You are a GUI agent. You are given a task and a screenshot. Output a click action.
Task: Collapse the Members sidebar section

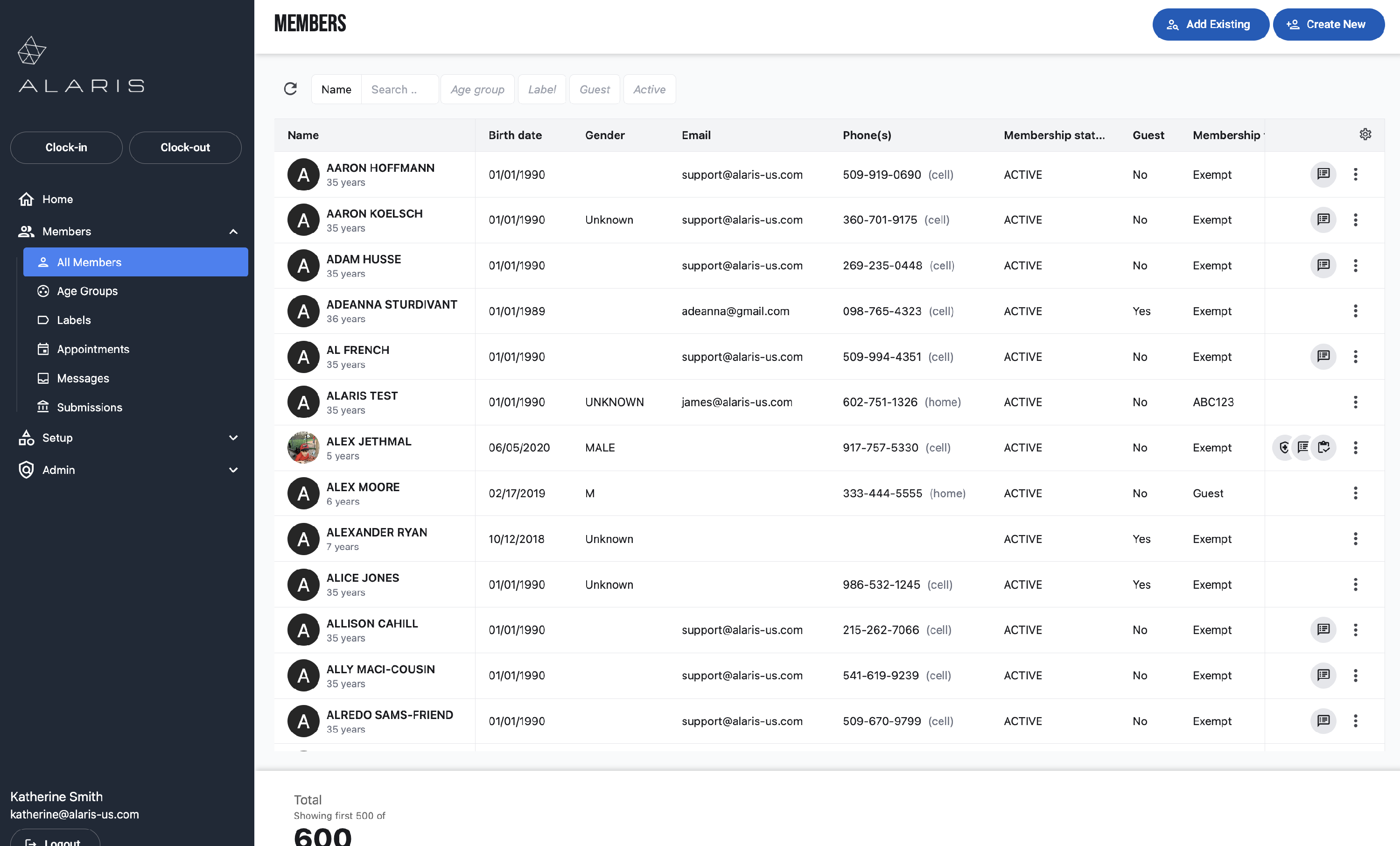(x=233, y=232)
